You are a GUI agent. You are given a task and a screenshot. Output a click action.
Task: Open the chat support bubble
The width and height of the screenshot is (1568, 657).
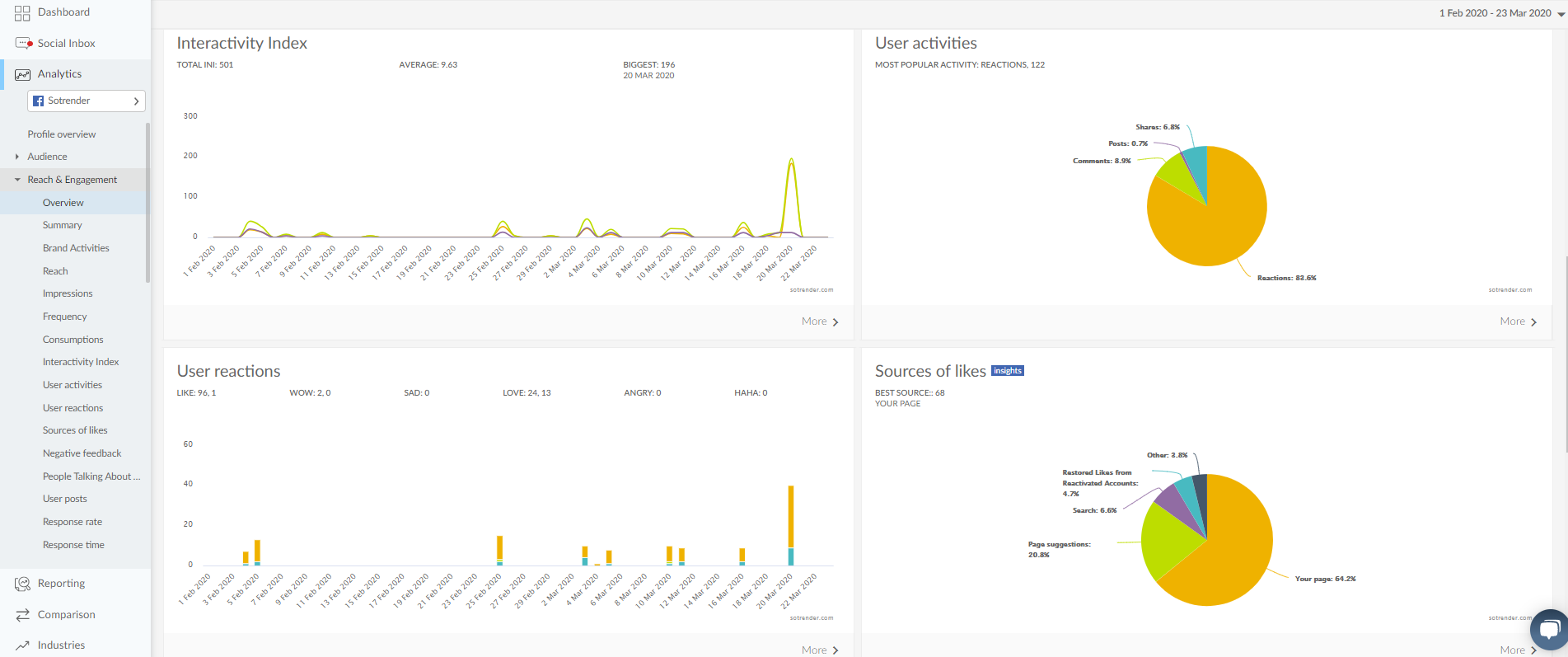pos(1549,630)
